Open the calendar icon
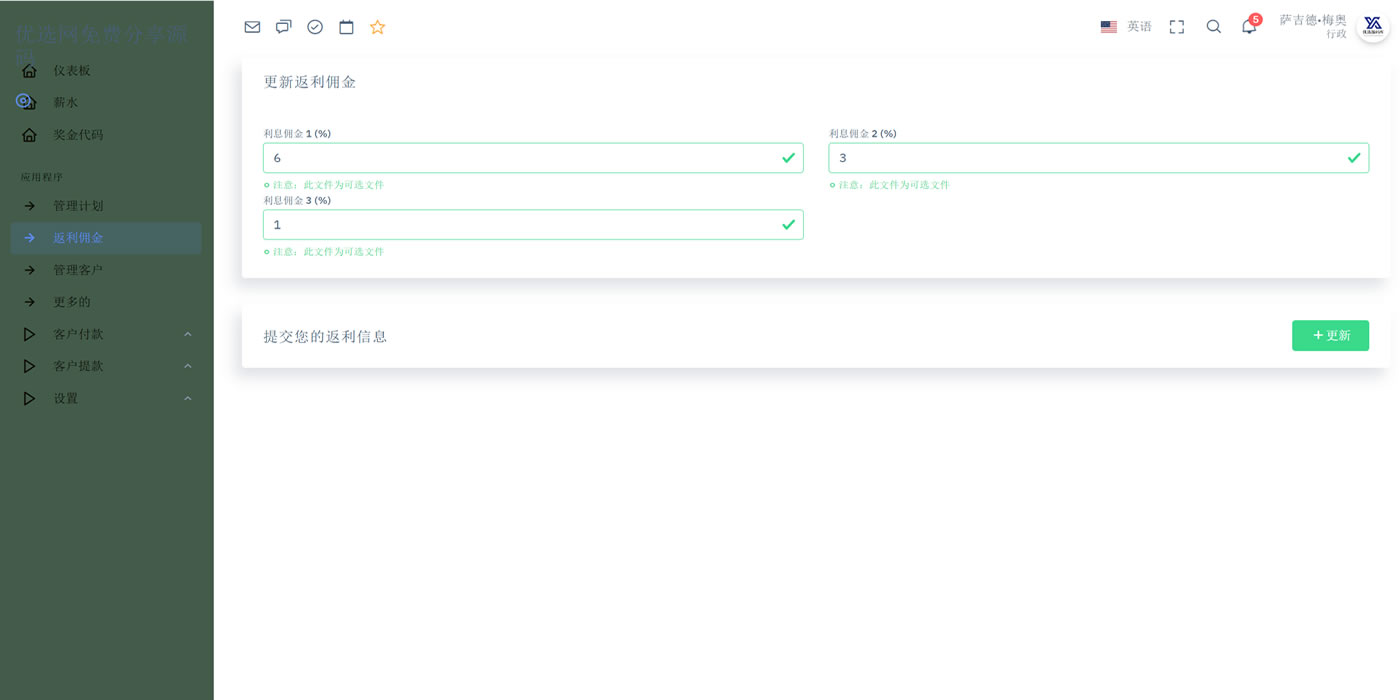The width and height of the screenshot is (1400, 700). point(346,27)
